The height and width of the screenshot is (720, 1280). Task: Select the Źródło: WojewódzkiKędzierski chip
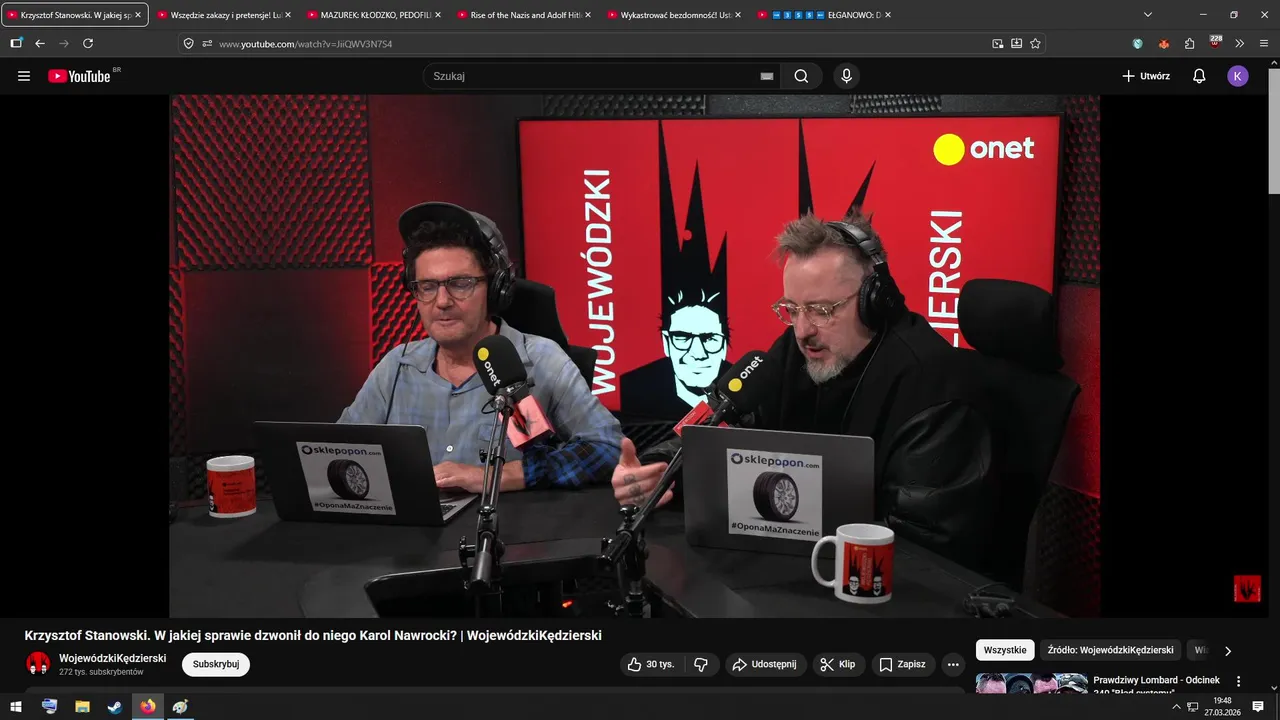coord(1110,650)
